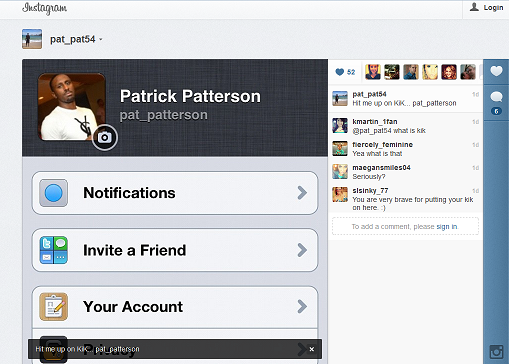
Task: Click the Instagram camera icon at sidebar bottom
Action: point(496,352)
